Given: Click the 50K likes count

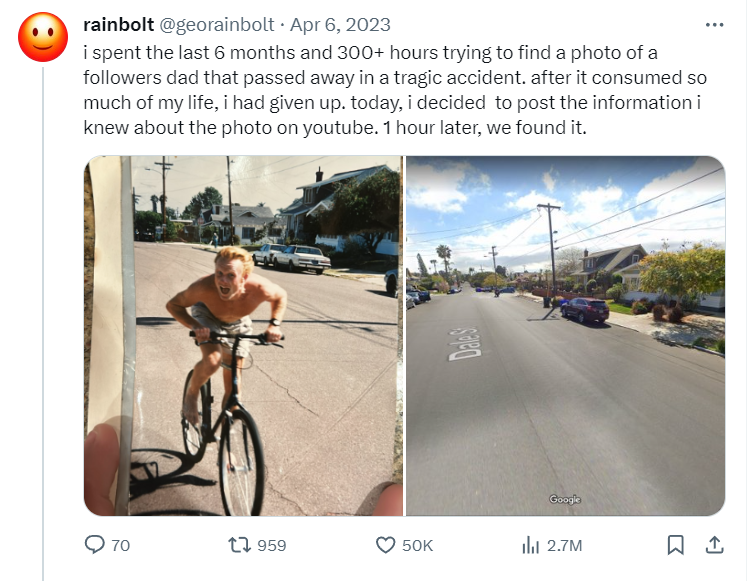Looking at the screenshot, I should tap(417, 545).
